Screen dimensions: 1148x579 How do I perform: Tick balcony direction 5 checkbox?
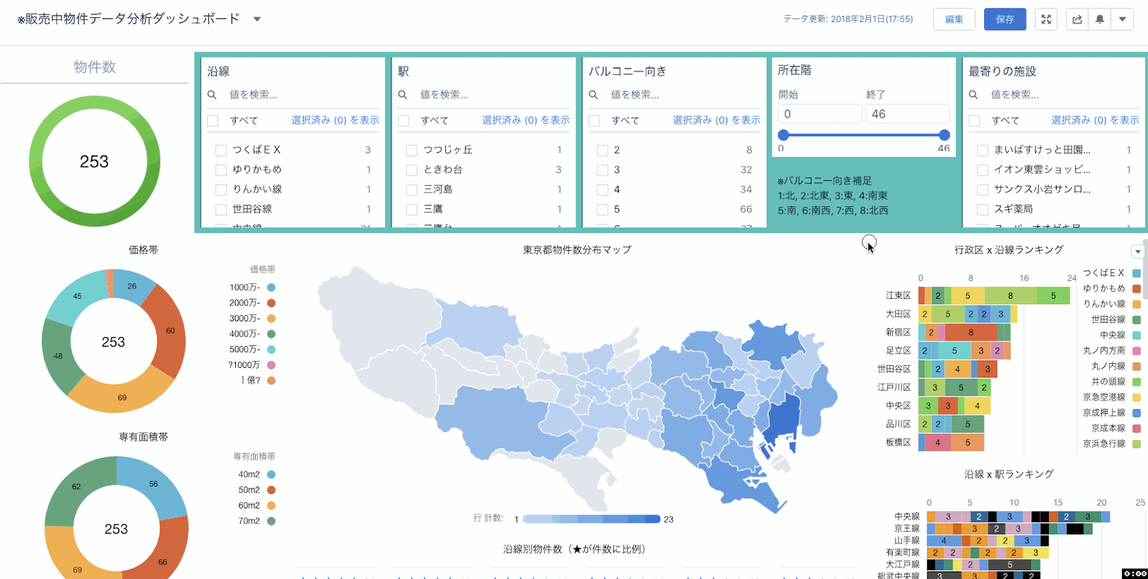(x=603, y=209)
